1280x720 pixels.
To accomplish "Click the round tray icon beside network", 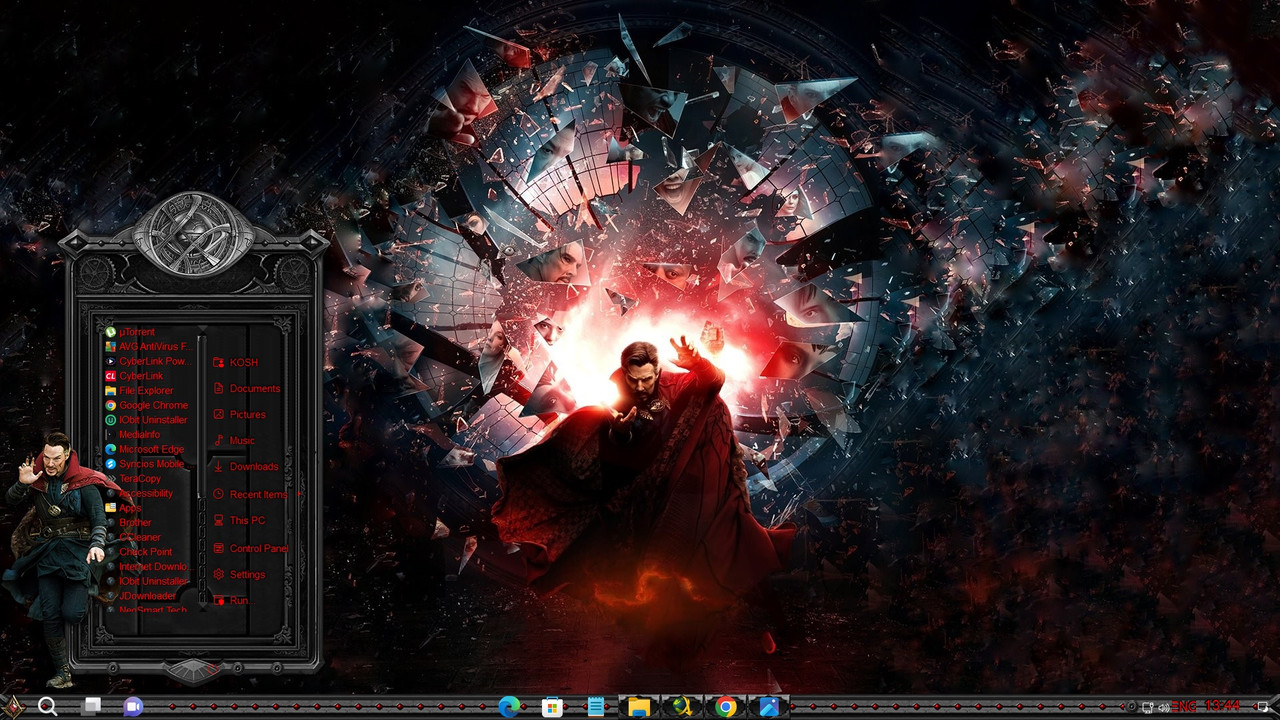I will point(1132,707).
